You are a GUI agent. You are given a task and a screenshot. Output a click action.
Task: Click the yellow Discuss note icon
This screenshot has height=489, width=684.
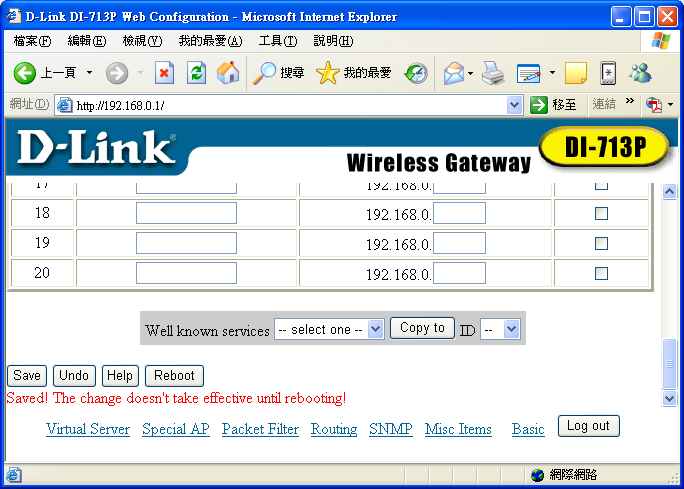576,72
